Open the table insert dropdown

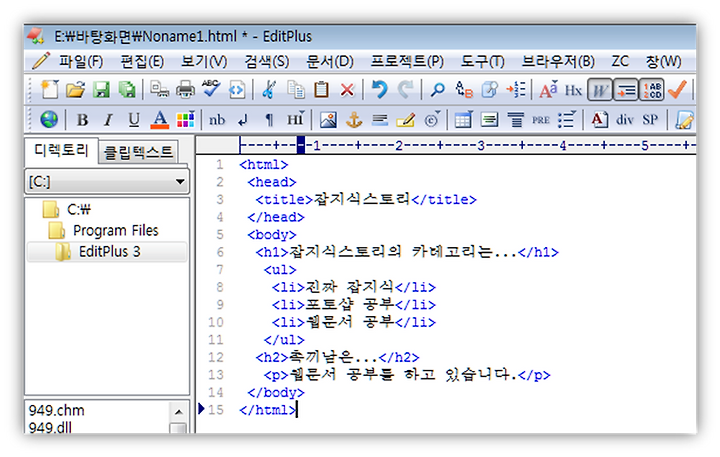coord(464,119)
